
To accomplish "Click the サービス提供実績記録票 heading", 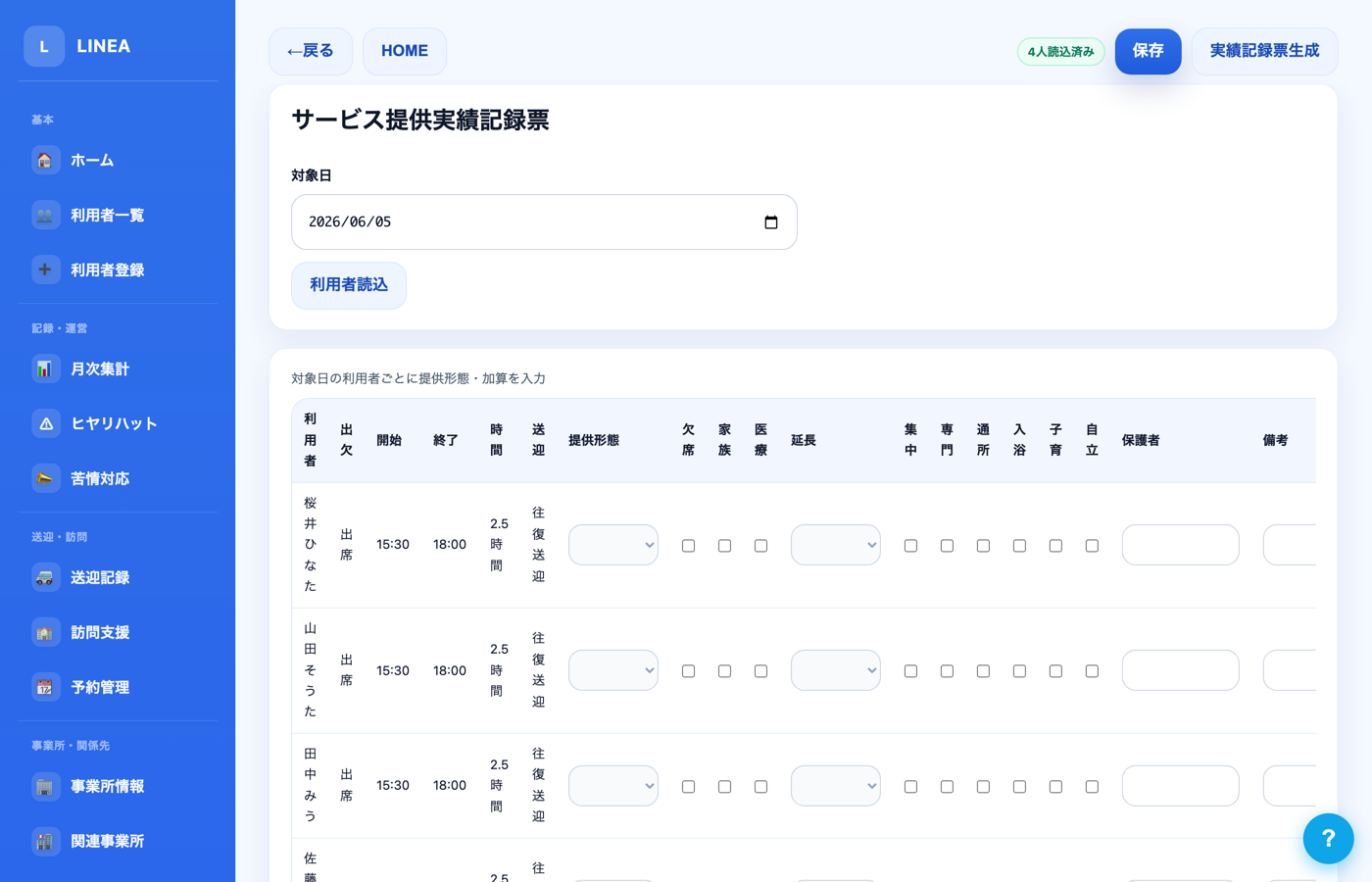I will pos(420,121).
